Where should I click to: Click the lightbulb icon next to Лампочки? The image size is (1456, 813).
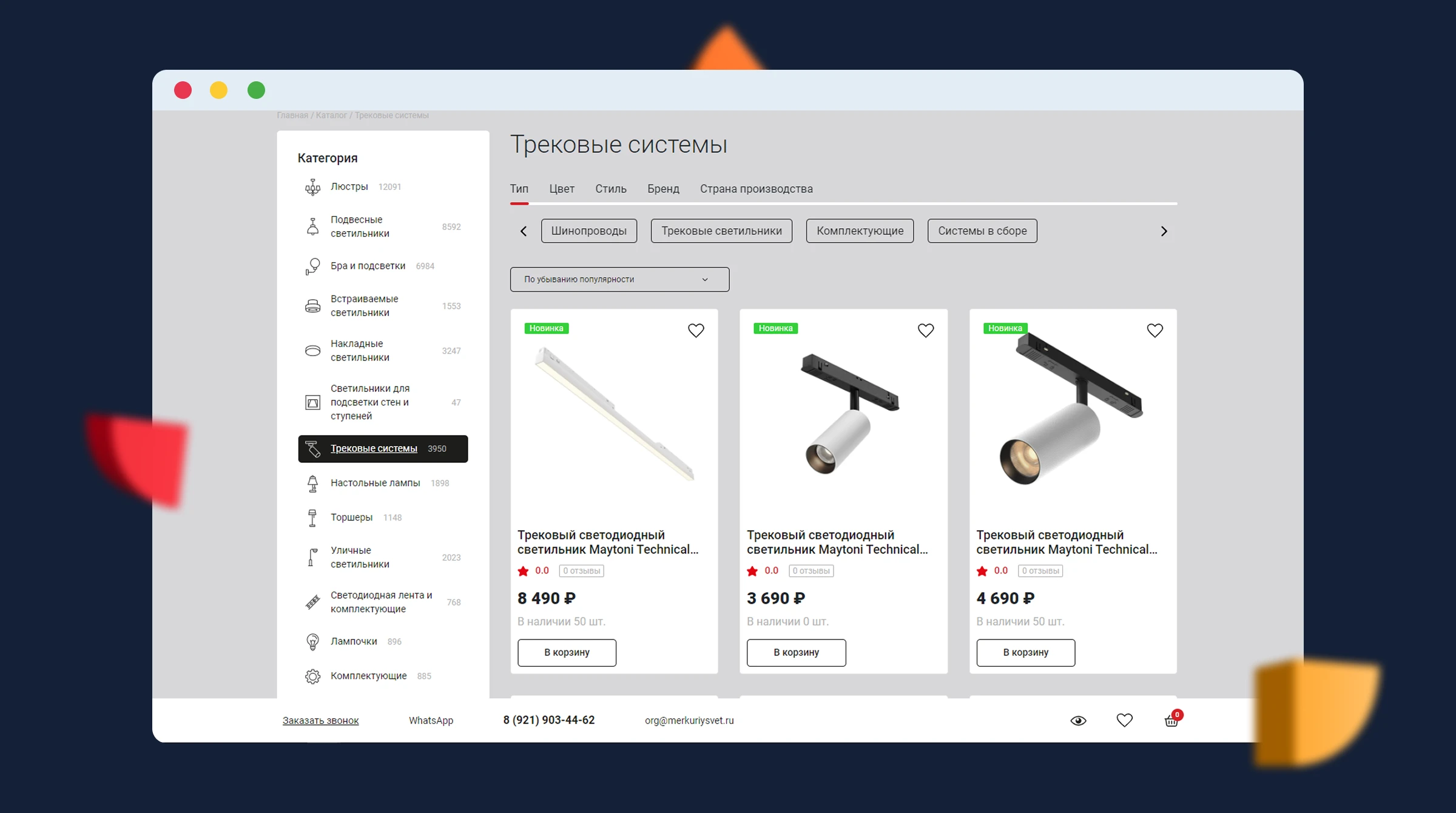(x=312, y=642)
